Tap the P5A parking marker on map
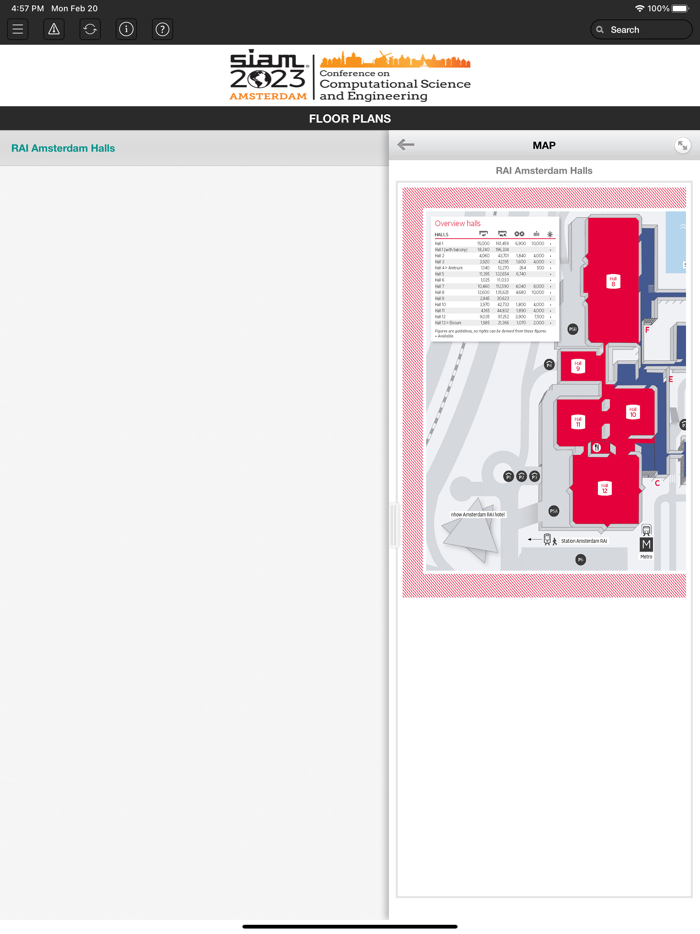Viewport: 700px width, 934px height. click(553, 511)
